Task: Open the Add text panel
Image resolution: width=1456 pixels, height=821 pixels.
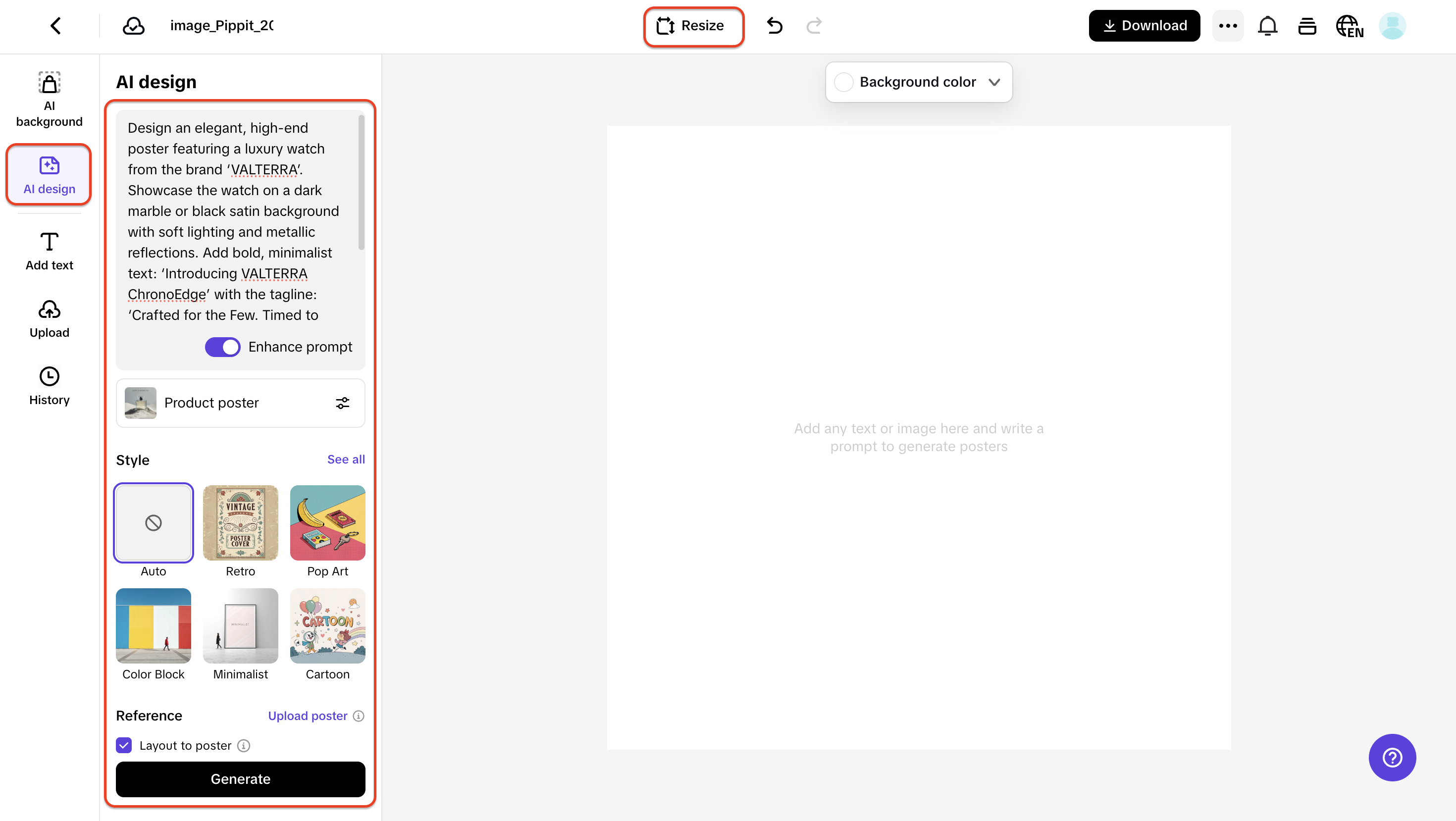Action: (x=49, y=251)
